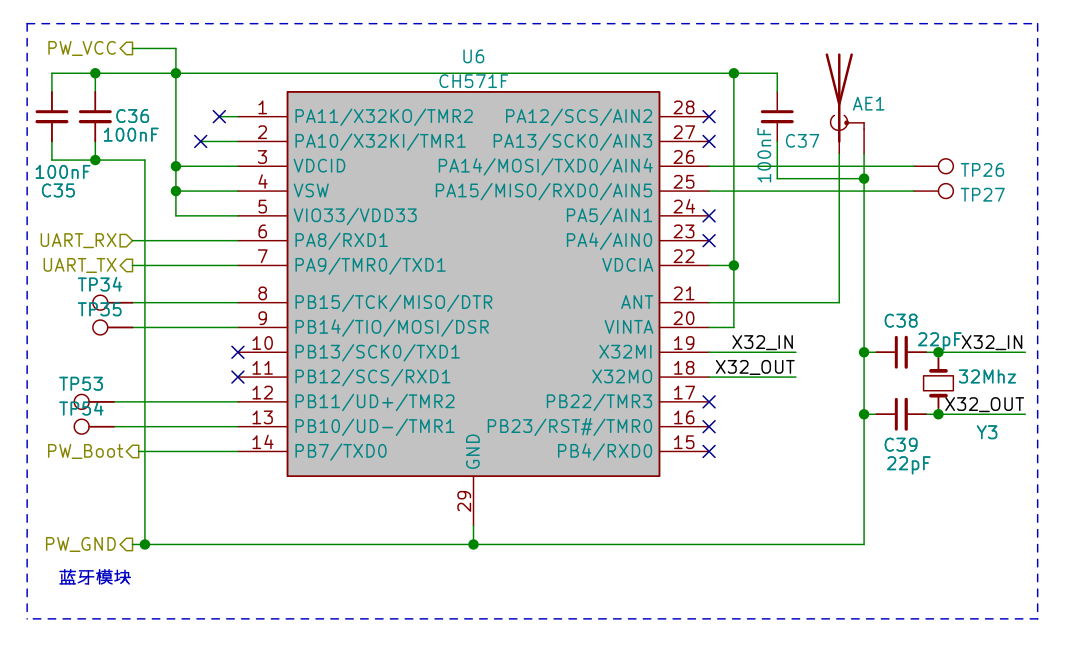The height and width of the screenshot is (665, 1065).
Task: Click the TP53 test point circle
Action: click(82, 401)
